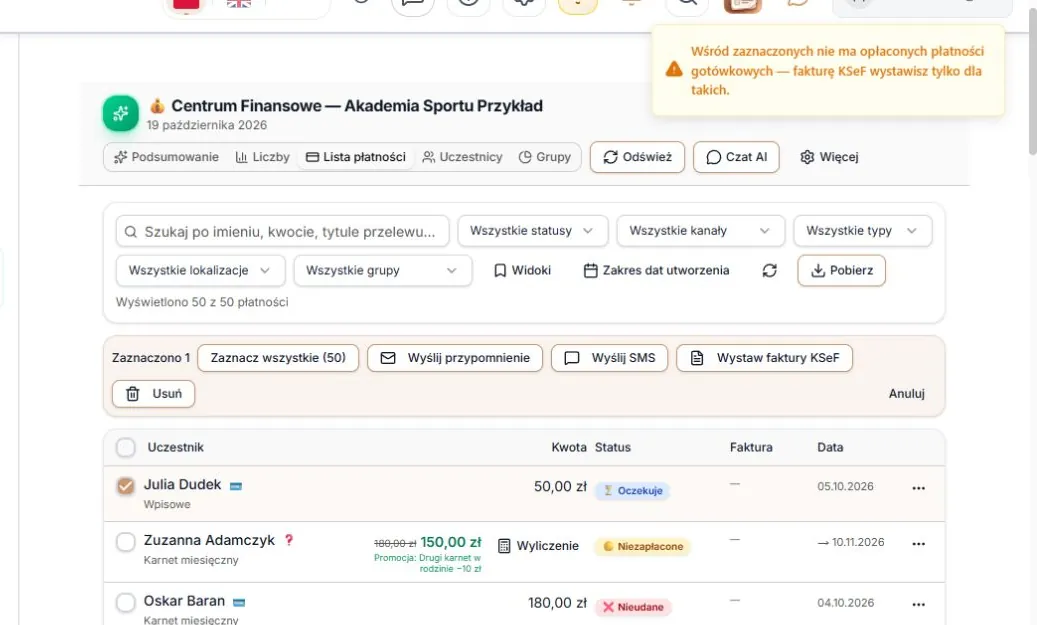Screen dimensions: 1037x625
Task: Click the date 04.10.2026
Action: tap(845, 603)
